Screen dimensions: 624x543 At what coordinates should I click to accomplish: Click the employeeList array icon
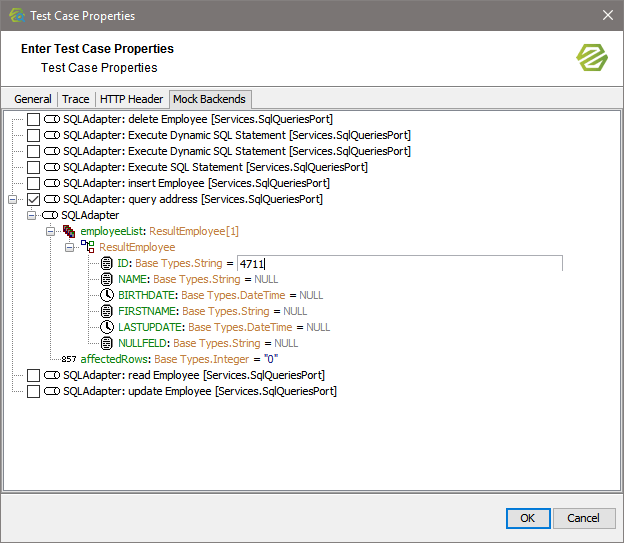pyautogui.click(x=68, y=231)
